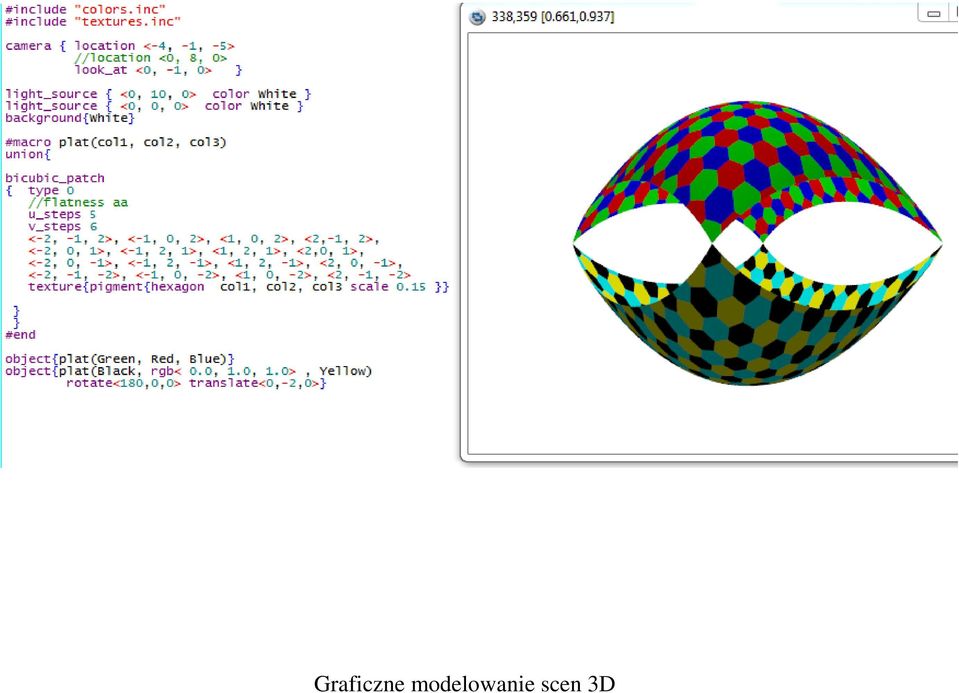Click the rotate<180,0,0> translate<0,-2,0> line
The width and height of the screenshot is (959, 693).
(x=196, y=384)
